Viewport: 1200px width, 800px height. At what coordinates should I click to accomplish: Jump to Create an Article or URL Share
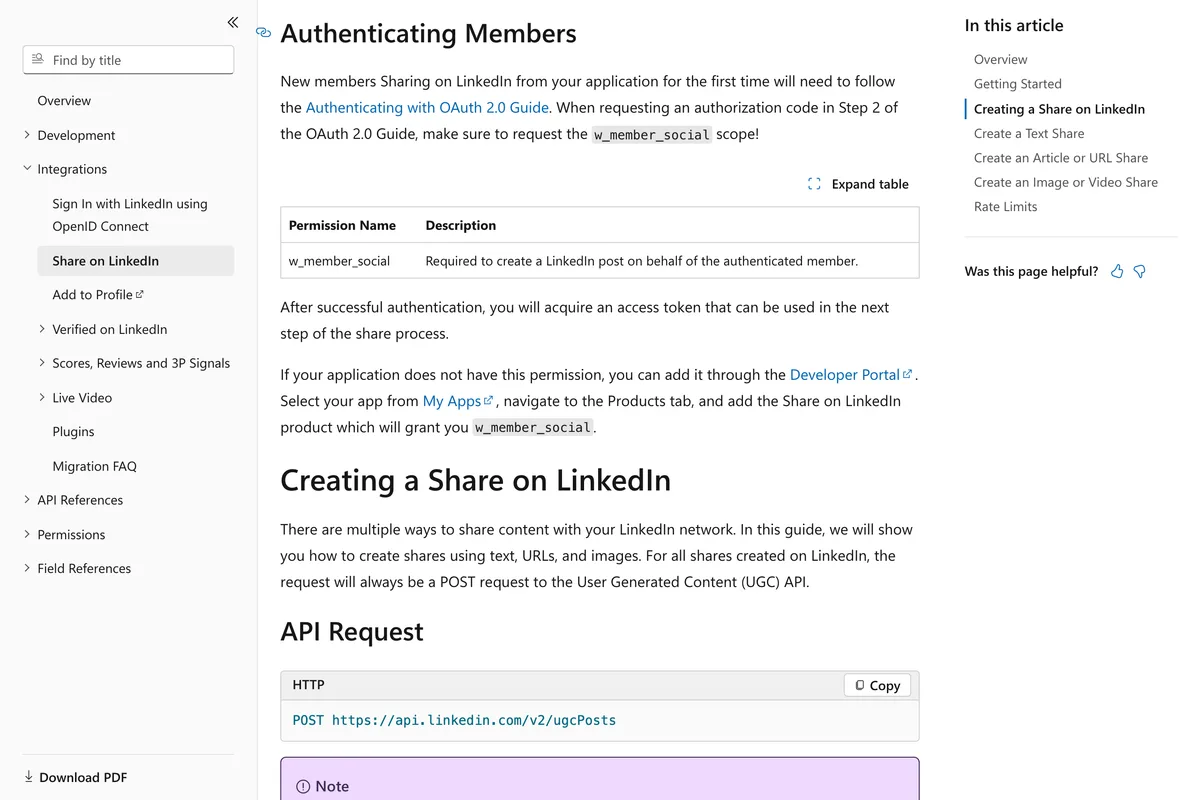pyautogui.click(x=1061, y=158)
